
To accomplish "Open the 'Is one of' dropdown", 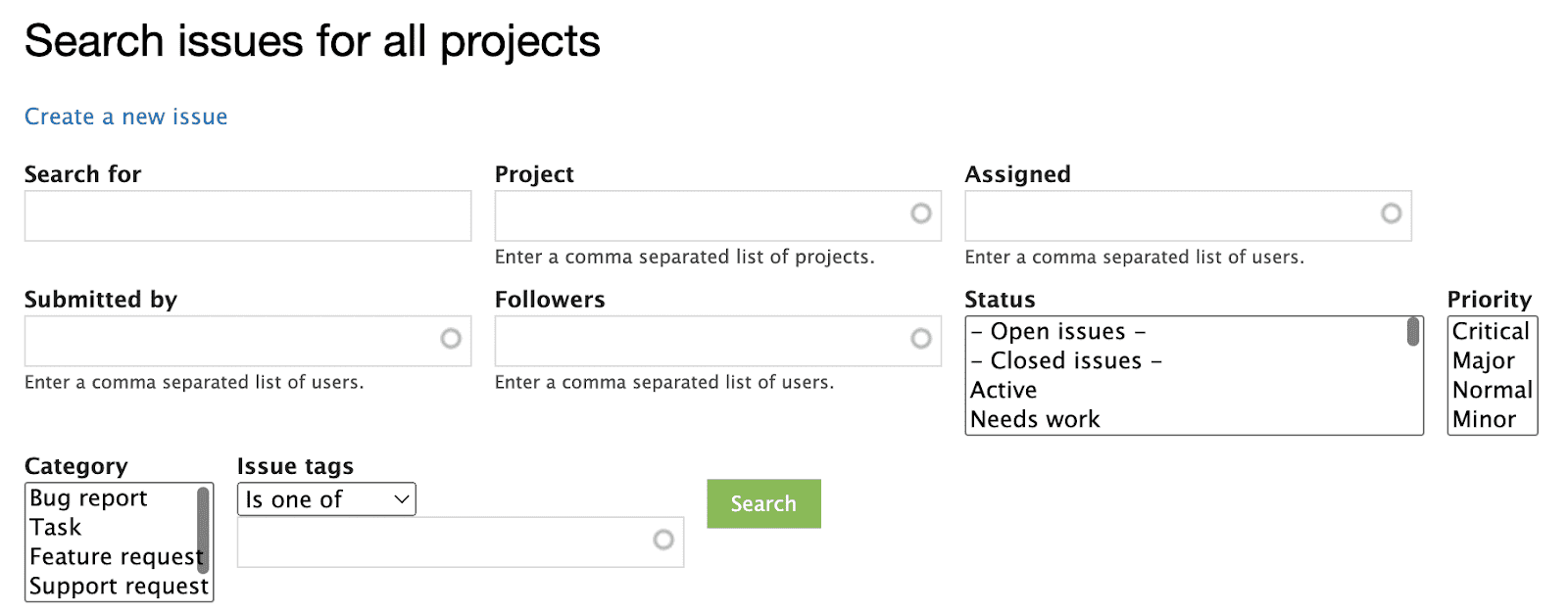I will pyautogui.click(x=326, y=499).
